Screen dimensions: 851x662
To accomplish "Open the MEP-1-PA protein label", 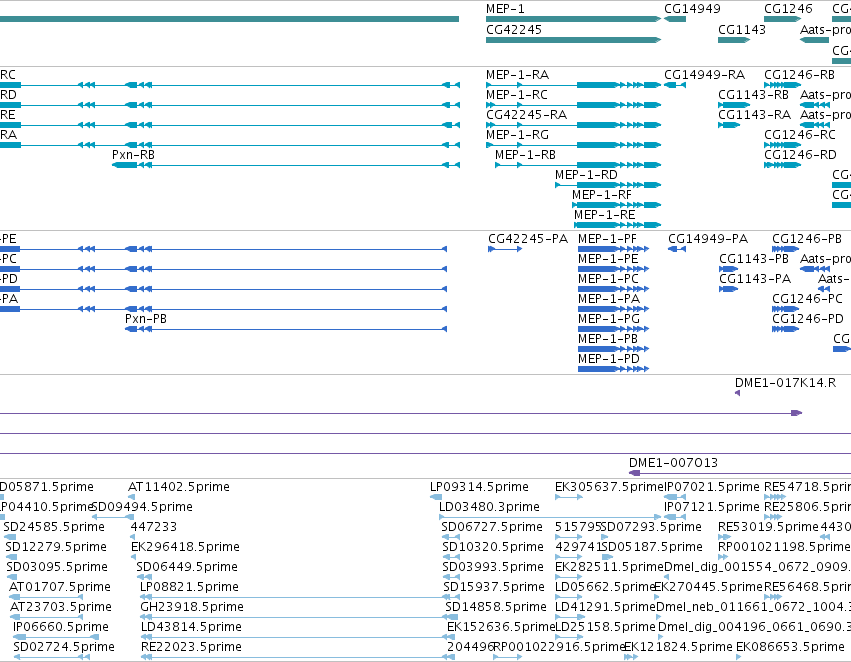I will pos(608,299).
